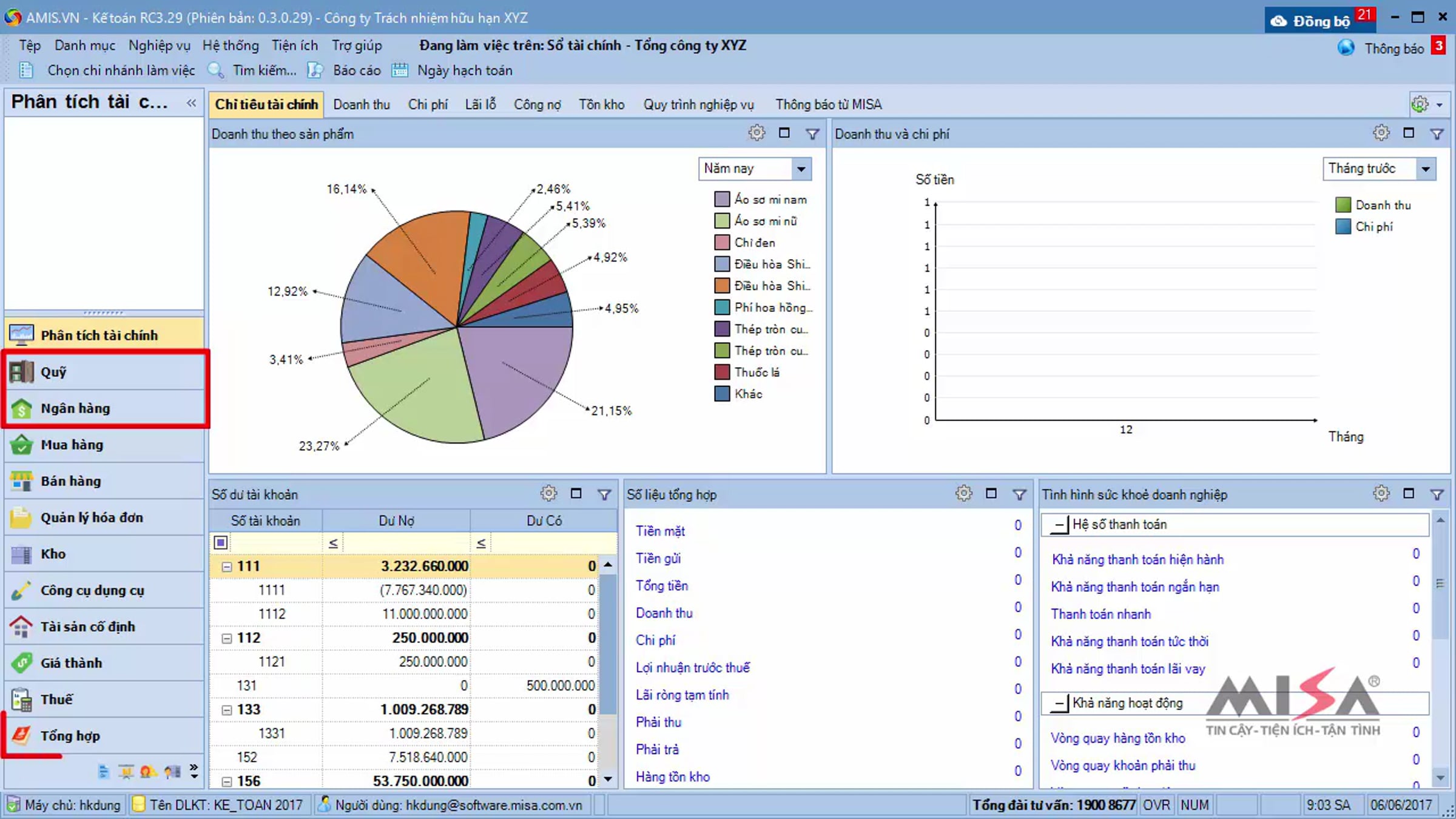Maximize Tình hình sức khoẻ doanh nghiệp panel
Image resolution: width=1456 pixels, height=819 pixels.
1409,493
